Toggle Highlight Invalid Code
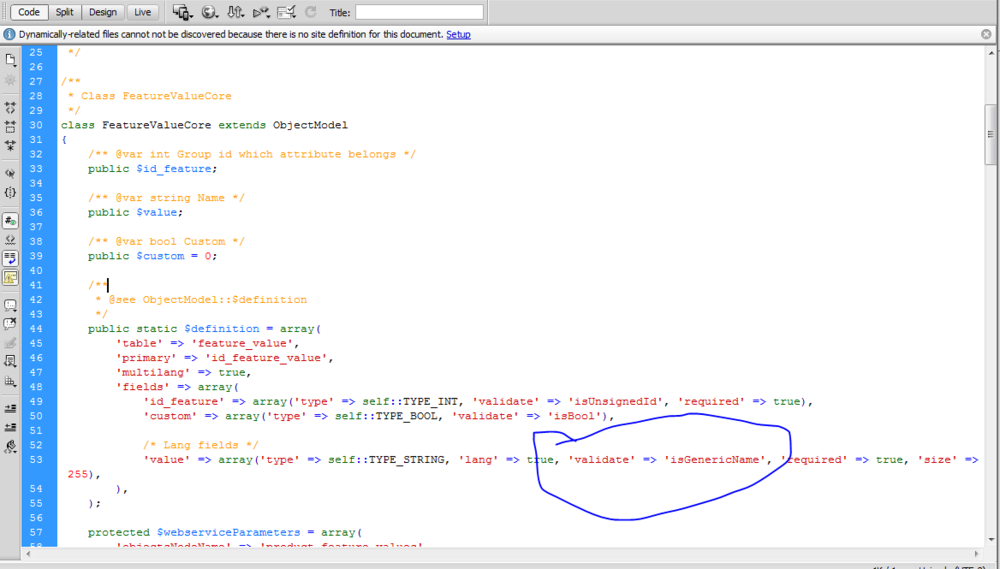Screen dimensions: 1000x569 point(10,240)
